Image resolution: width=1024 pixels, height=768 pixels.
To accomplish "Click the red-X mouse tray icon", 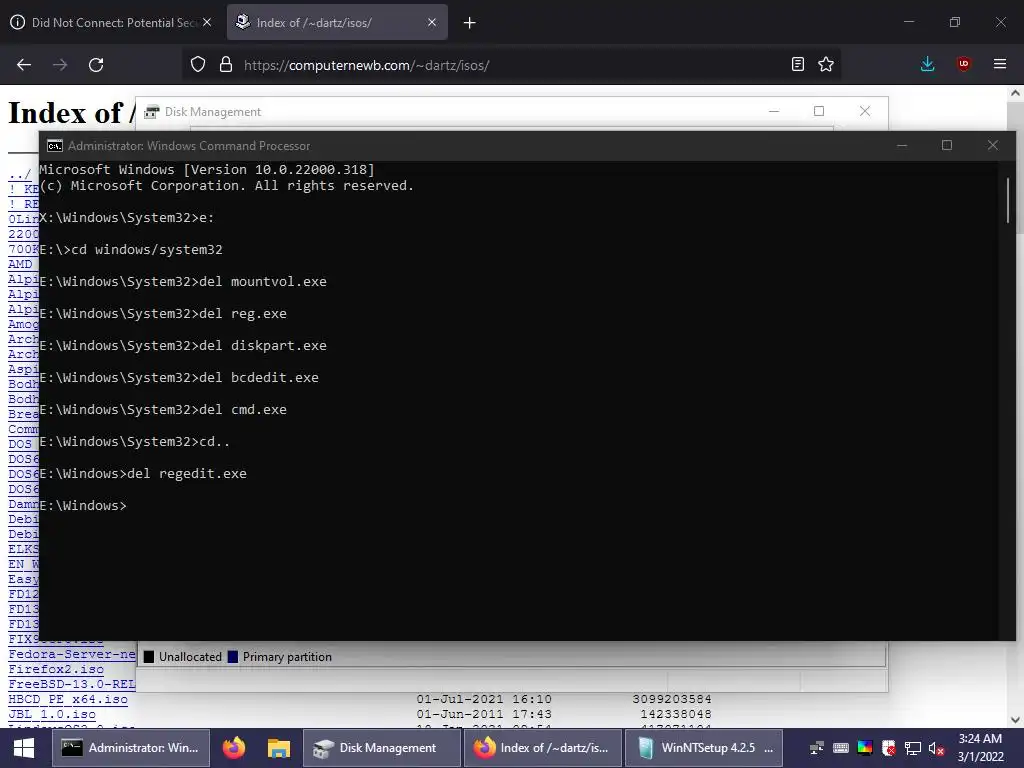I will (x=889, y=748).
